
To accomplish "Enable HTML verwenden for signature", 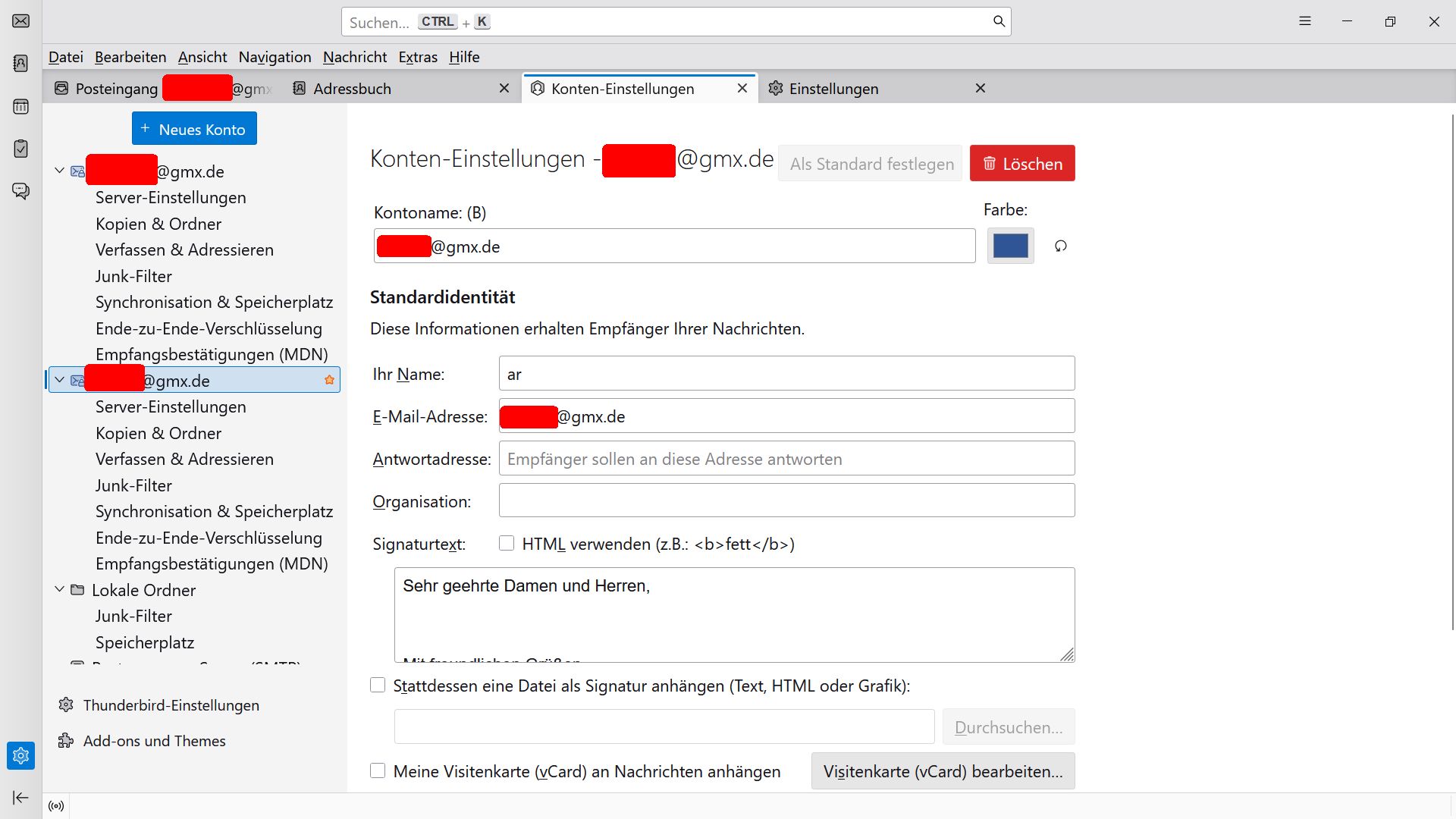I will point(507,543).
